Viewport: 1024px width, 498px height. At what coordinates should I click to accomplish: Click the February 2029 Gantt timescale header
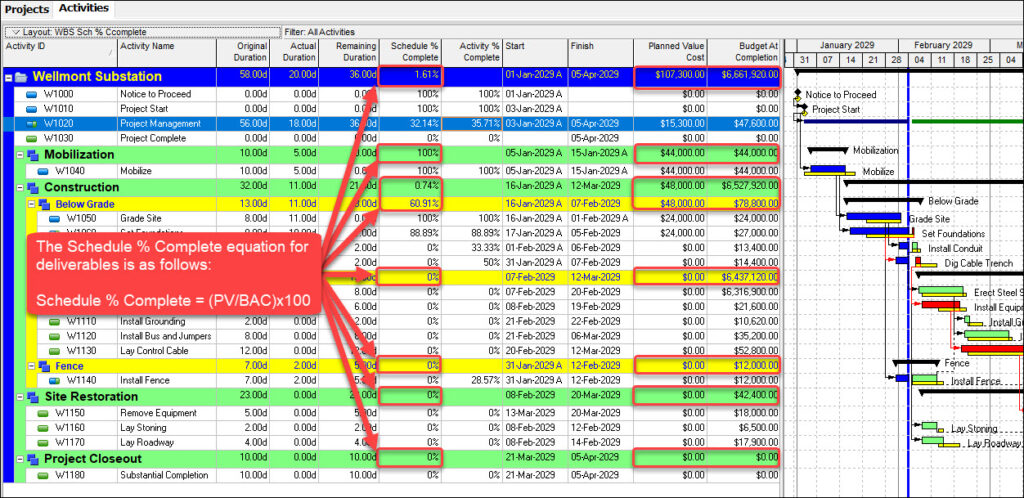(944, 46)
